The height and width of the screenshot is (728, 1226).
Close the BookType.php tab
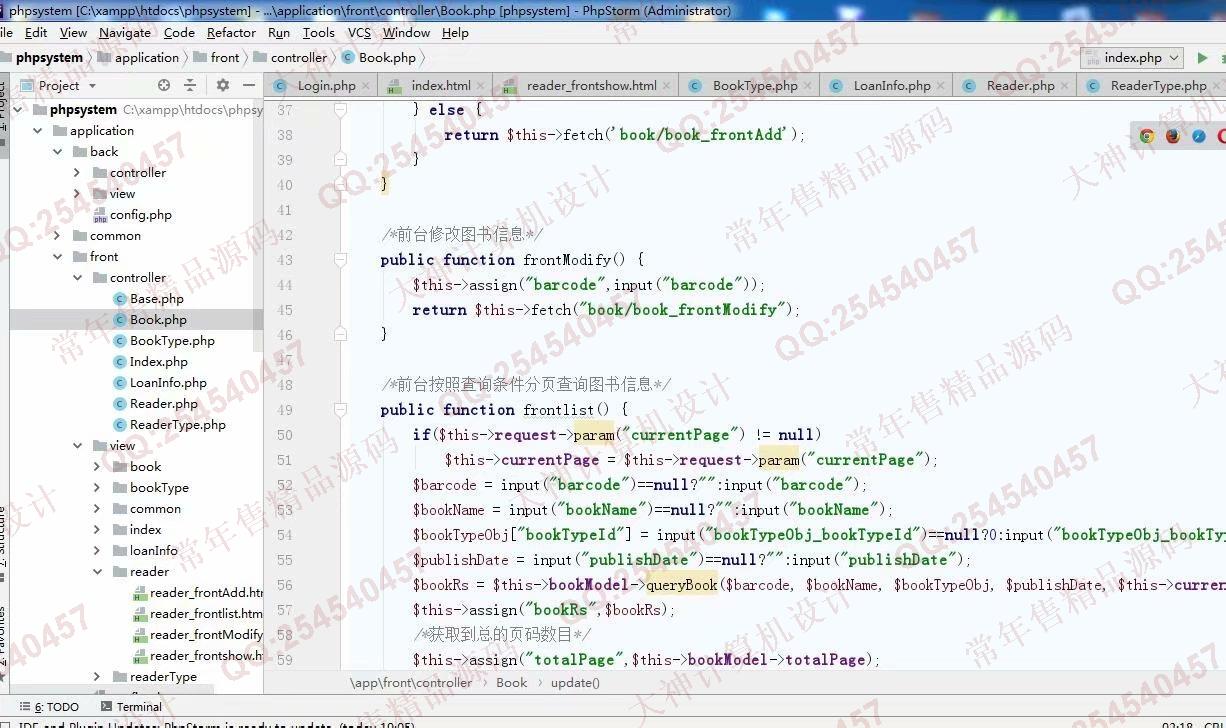point(808,86)
